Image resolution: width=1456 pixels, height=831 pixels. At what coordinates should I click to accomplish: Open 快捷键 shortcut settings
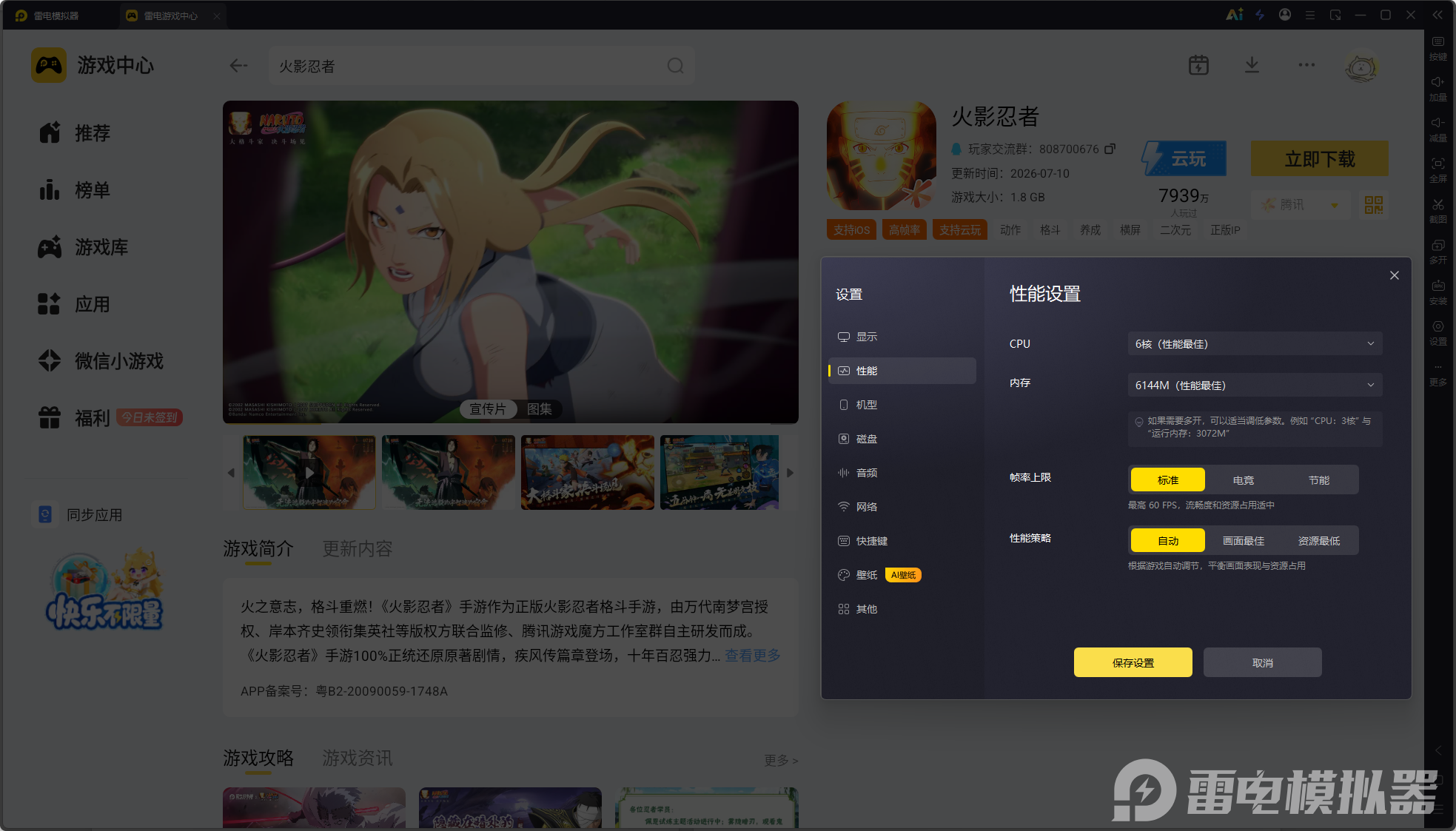point(902,541)
